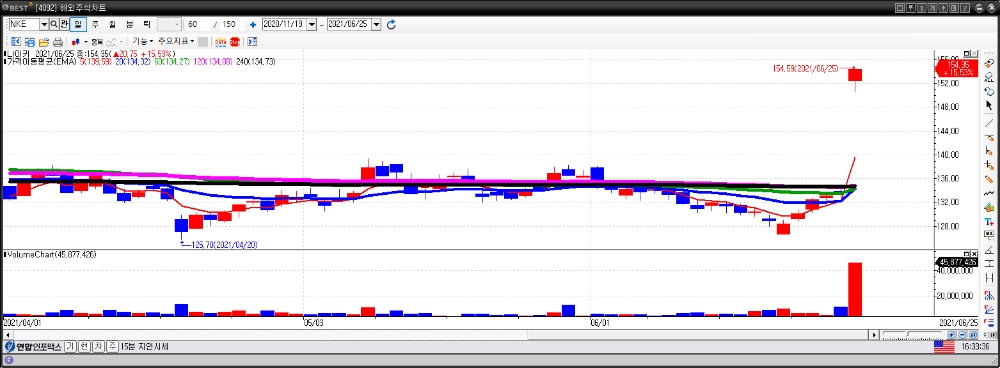
Task: Open the 2020/11/19 start date dropdown
Action: pos(312,24)
